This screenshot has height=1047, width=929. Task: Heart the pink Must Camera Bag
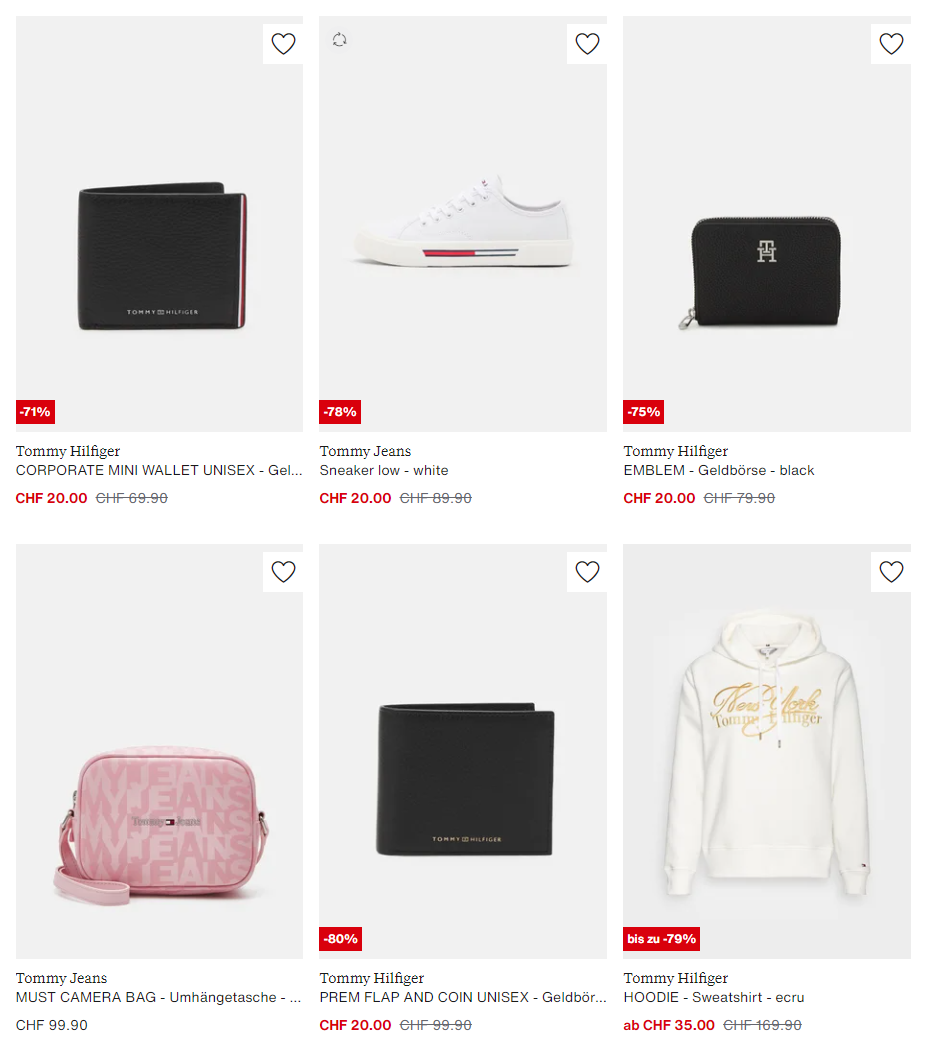pyautogui.click(x=283, y=572)
